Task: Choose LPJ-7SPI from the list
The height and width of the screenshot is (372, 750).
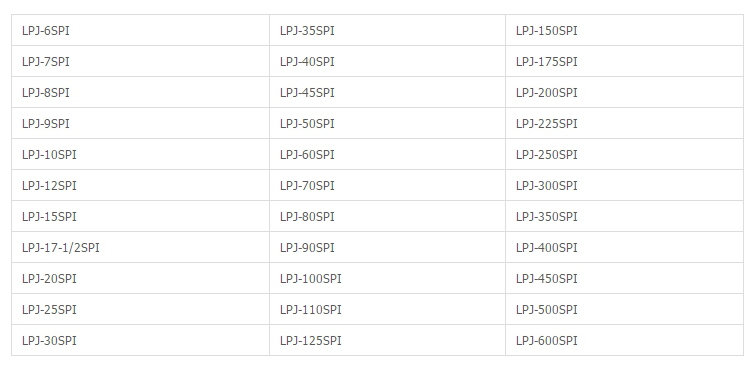Action: click(46, 62)
